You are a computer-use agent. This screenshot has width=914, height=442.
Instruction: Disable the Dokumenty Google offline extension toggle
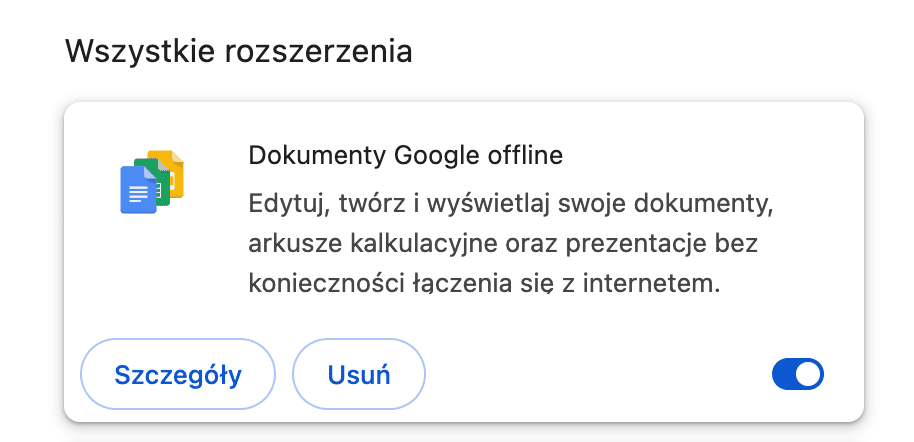(x=797, y=374)
